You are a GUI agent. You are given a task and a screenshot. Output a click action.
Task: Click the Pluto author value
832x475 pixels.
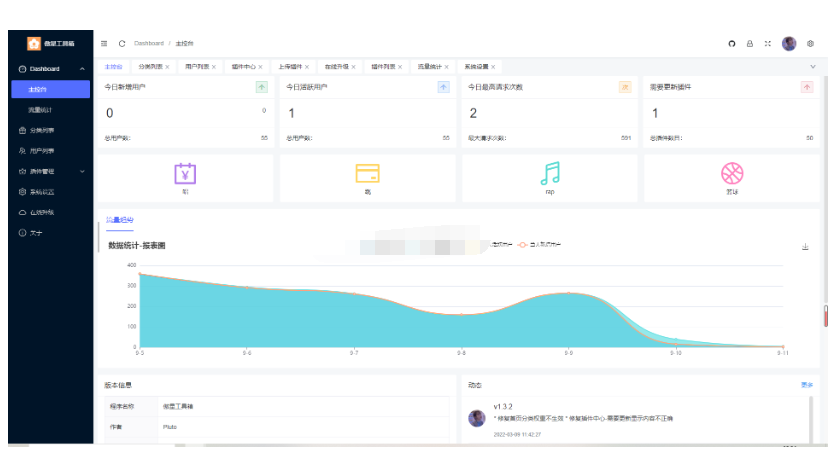170,427
